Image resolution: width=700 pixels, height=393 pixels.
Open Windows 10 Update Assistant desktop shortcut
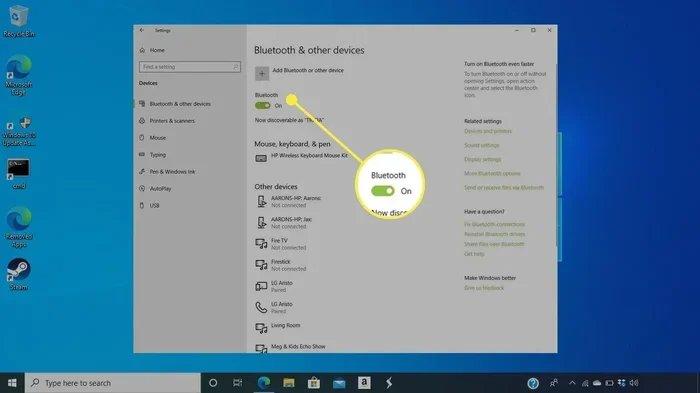click(19, 132)
